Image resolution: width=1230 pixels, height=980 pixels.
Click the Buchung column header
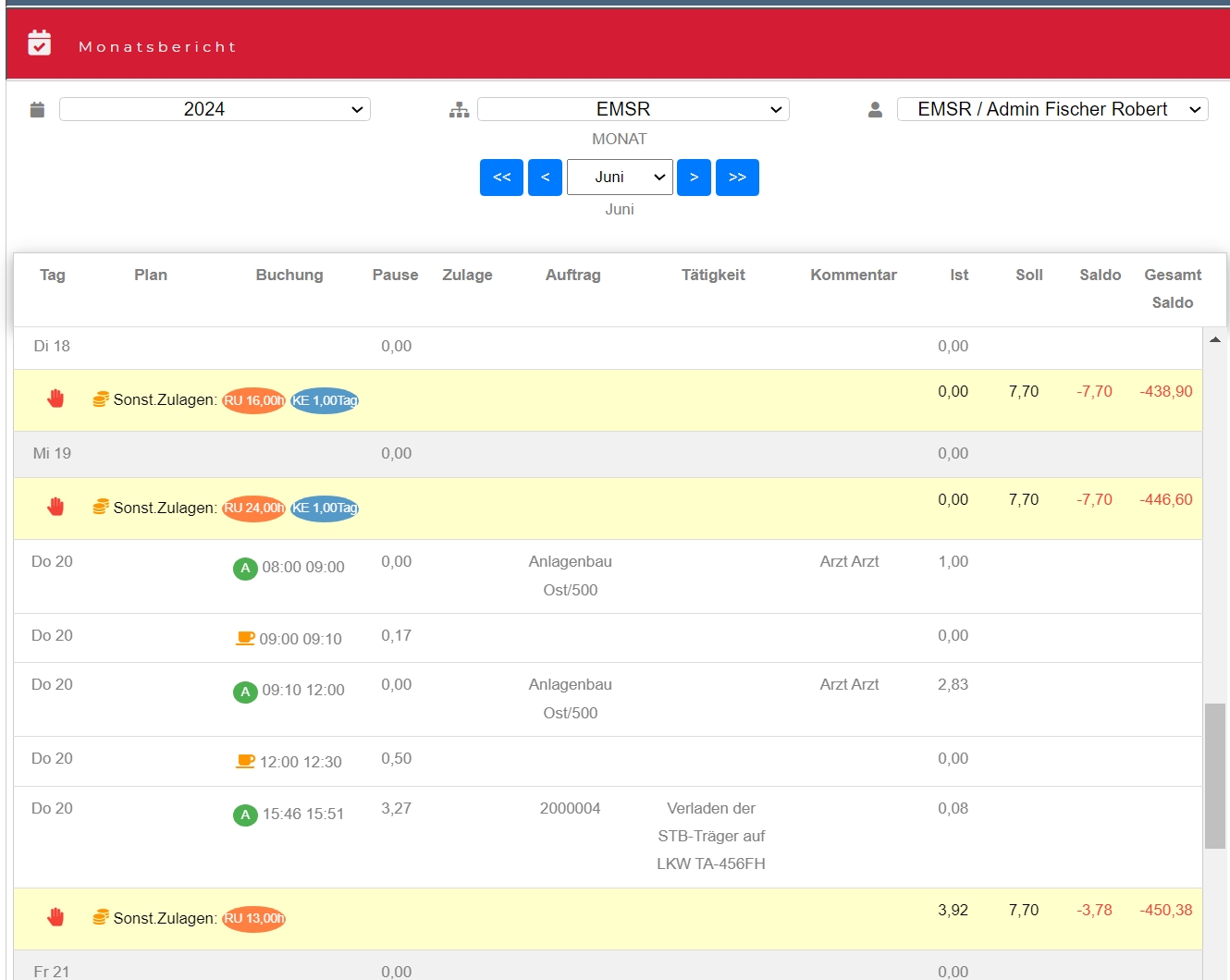[289, 275]
